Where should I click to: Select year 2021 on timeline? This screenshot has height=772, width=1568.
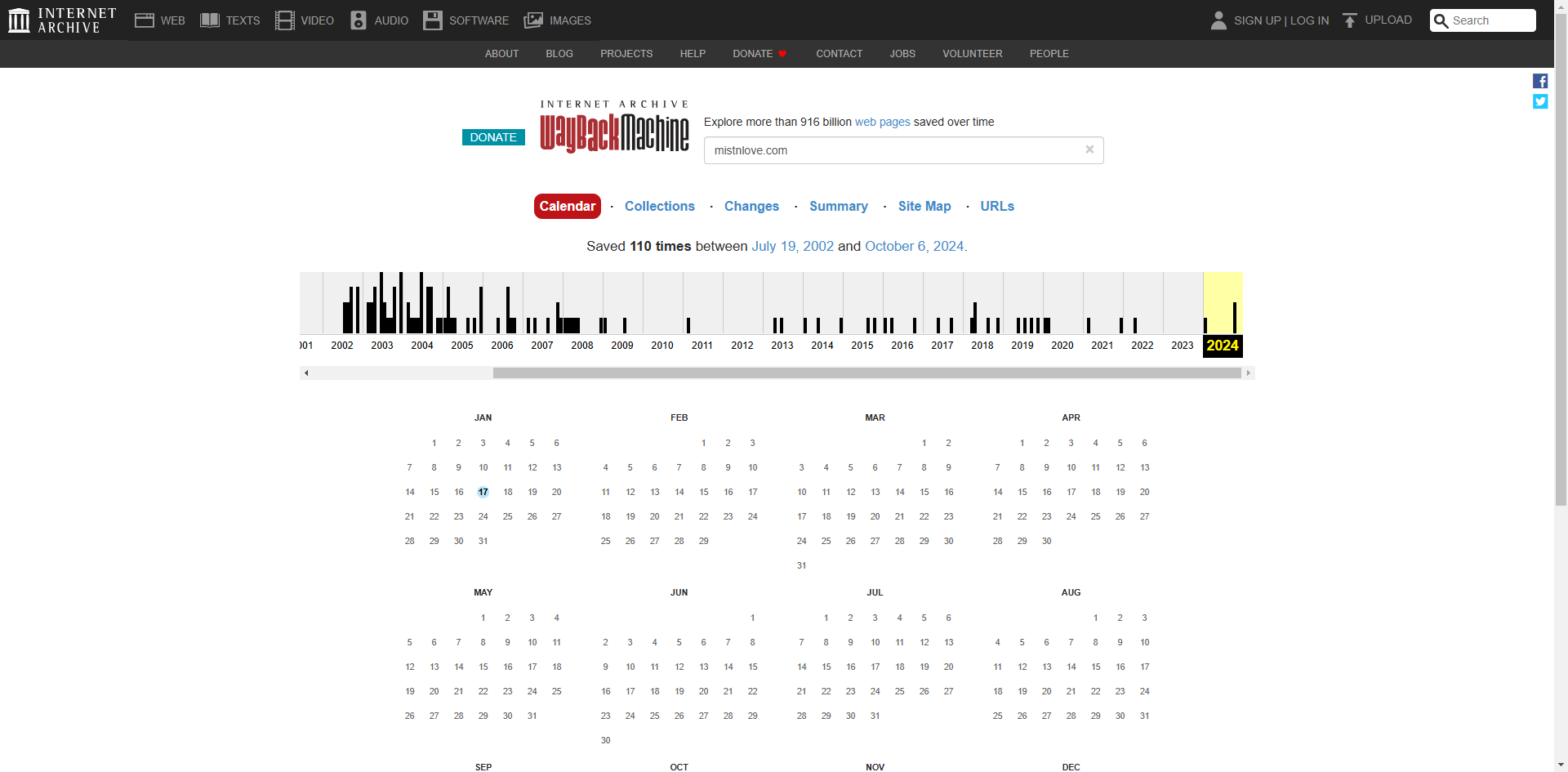[1102, 346]
